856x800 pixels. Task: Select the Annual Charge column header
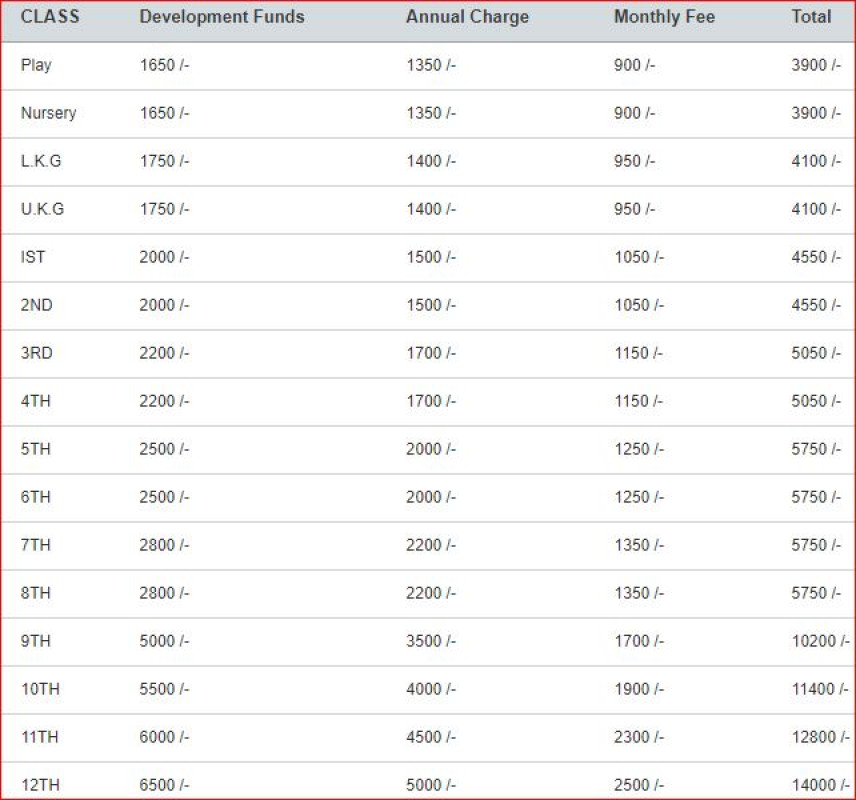click(x=467, y=17)
